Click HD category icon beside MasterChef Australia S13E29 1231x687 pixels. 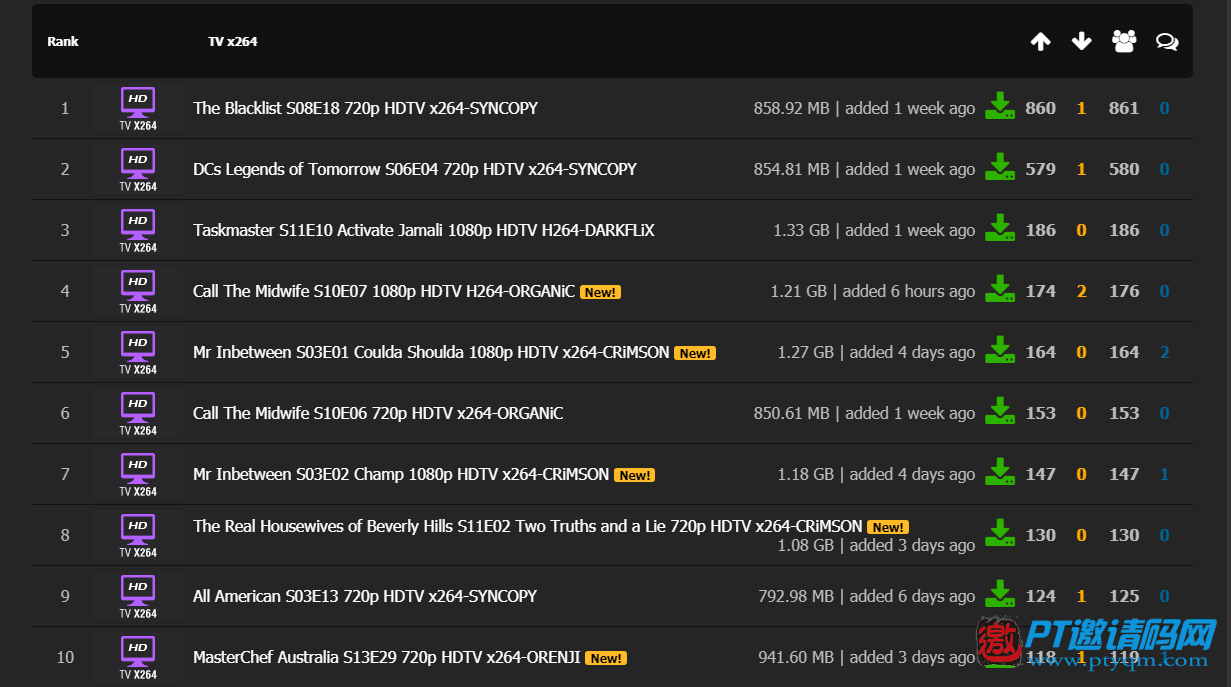(x=138, y=657)
